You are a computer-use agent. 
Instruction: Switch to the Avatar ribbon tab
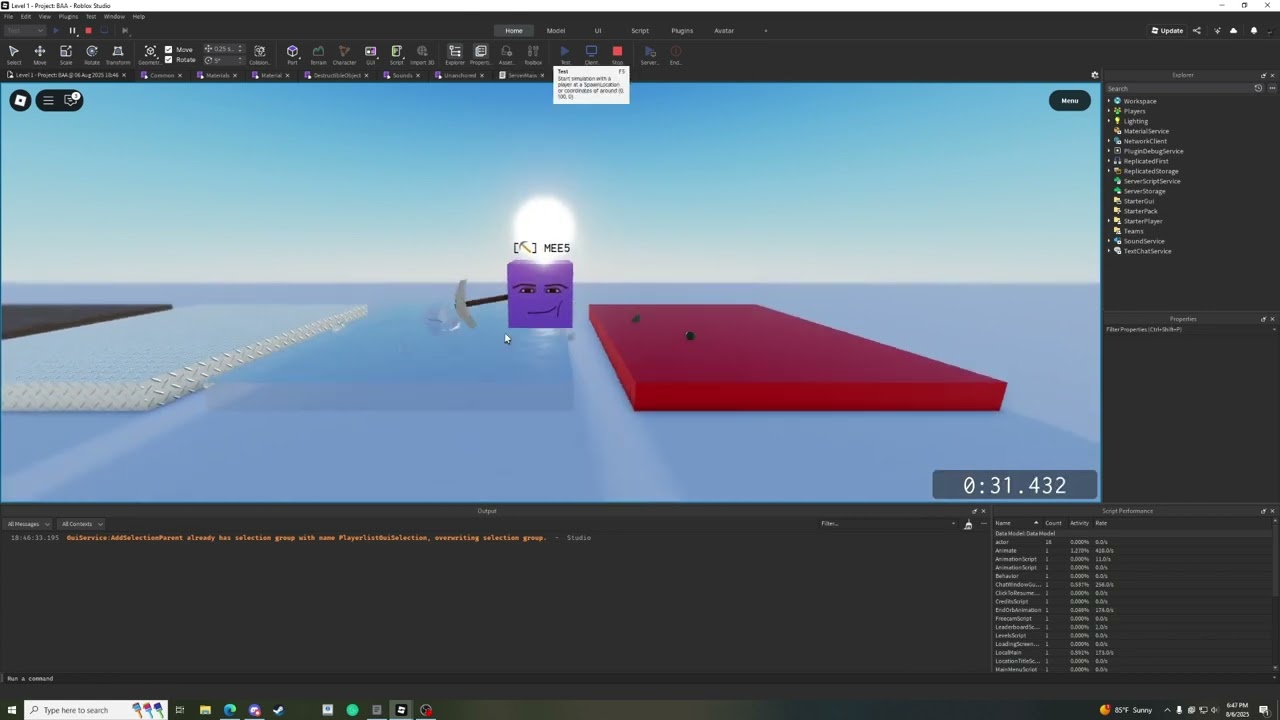point(724,30)
